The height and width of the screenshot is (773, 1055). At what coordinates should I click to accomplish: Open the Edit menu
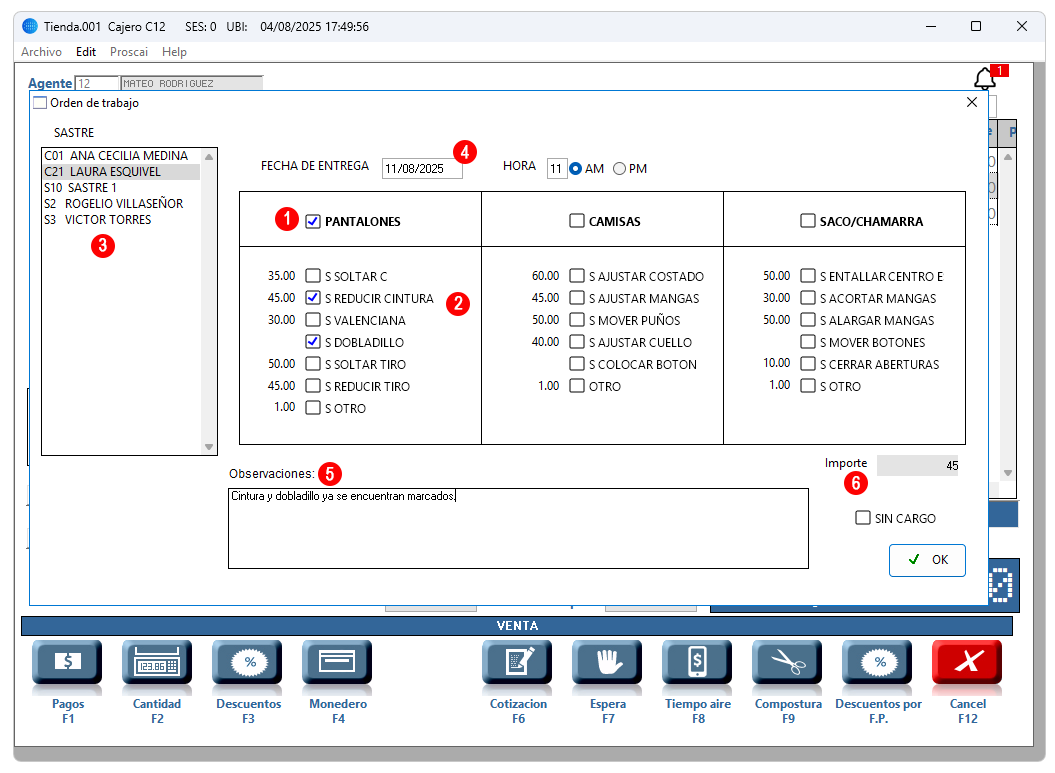point(85,52)
